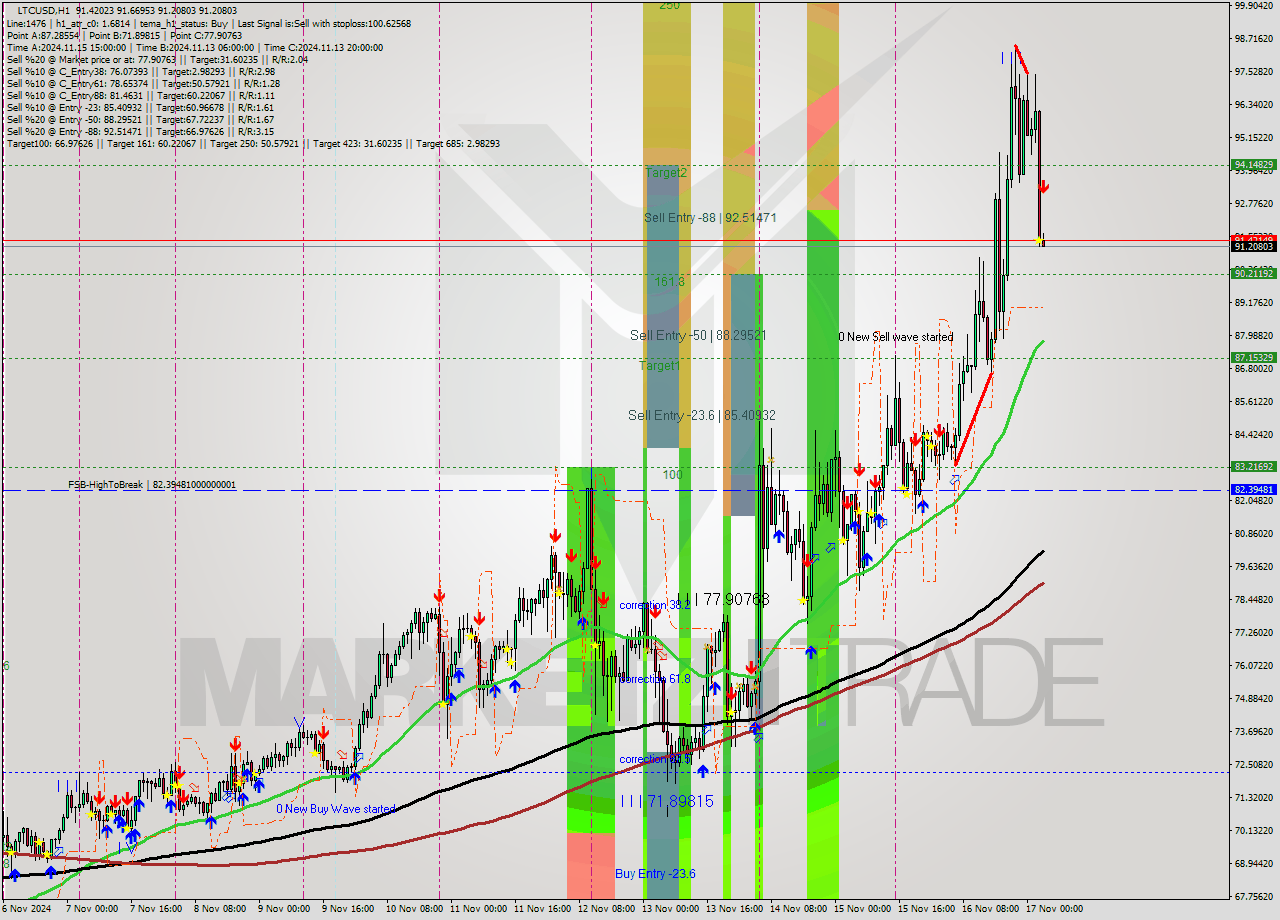Select the Target2 label on the chart
1280x920 pixels.
click(666, 173)
